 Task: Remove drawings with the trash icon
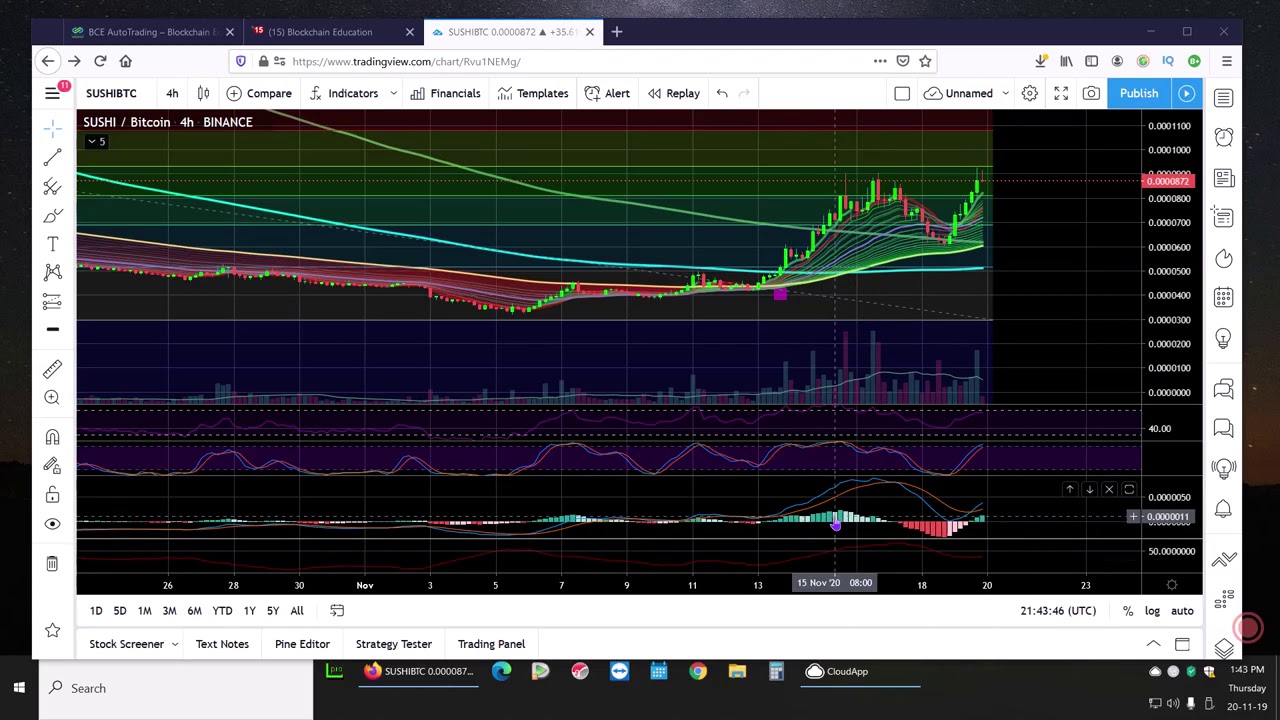click(52, 564)
